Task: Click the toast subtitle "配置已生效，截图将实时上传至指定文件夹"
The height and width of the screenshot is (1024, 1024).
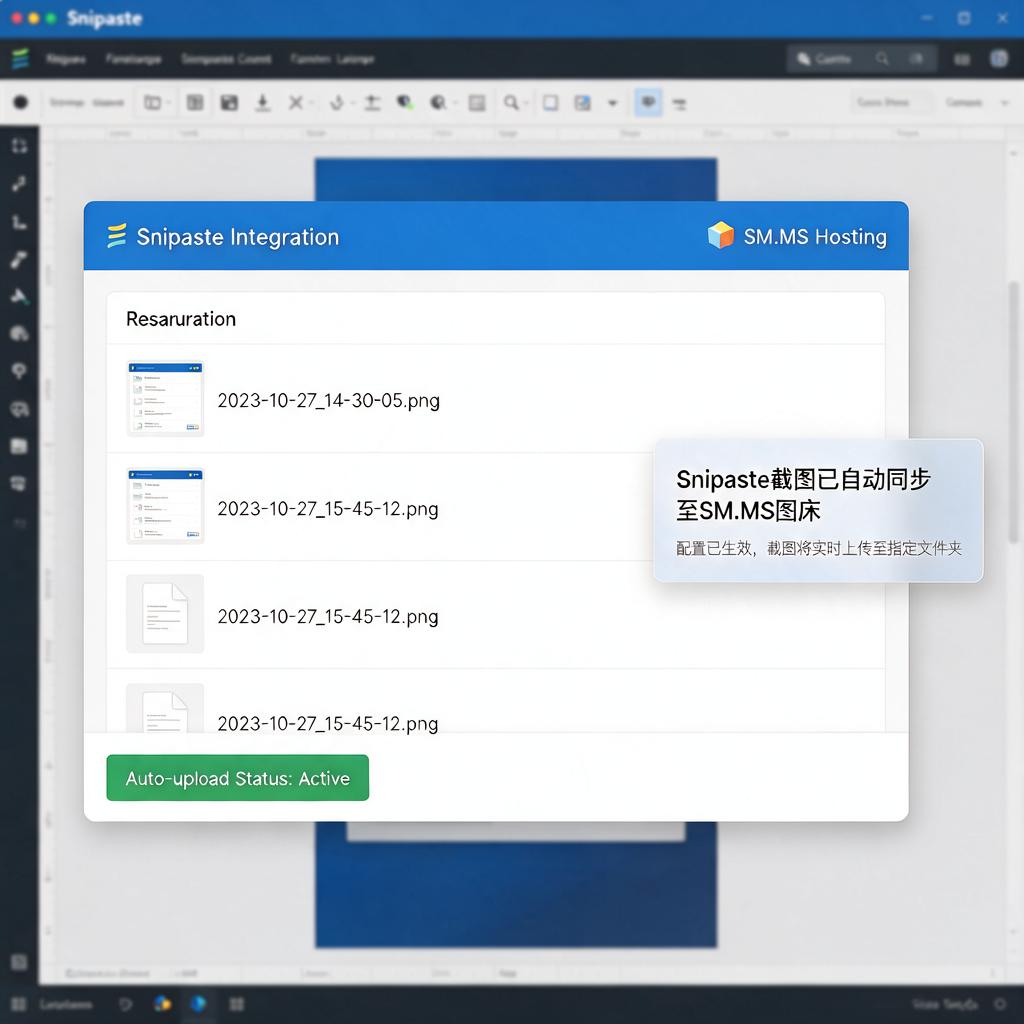Action: (819, 548)
